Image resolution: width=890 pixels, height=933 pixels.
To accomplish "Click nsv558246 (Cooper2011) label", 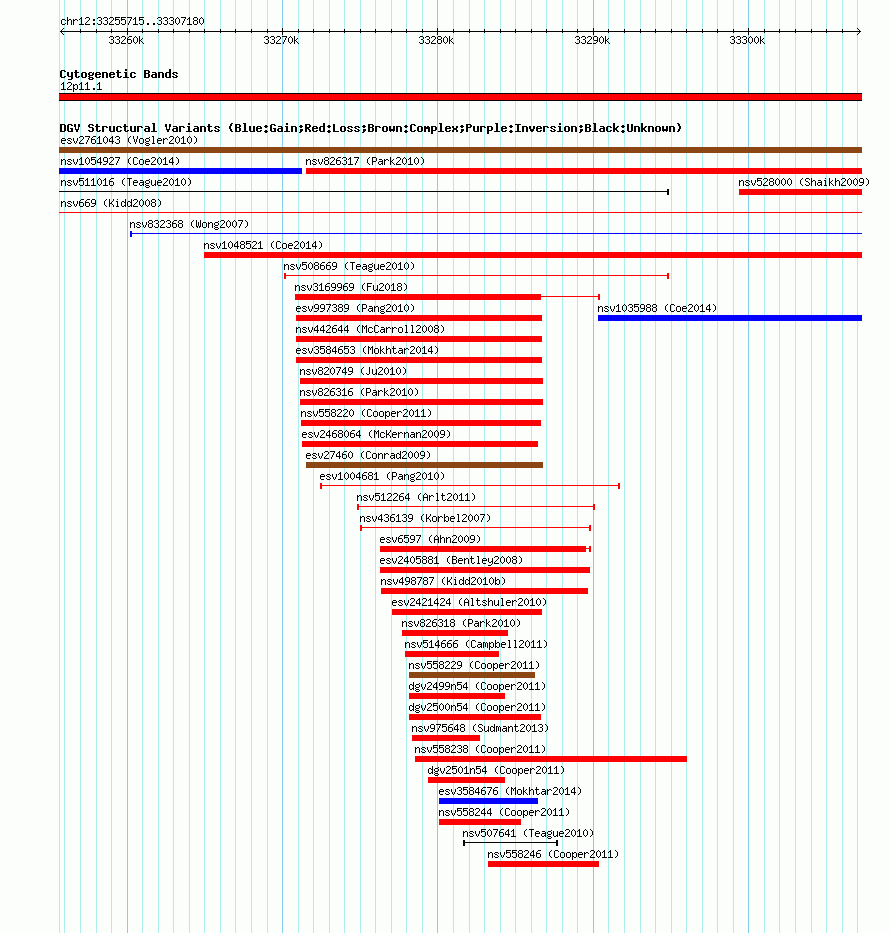I will pos(553,854).
